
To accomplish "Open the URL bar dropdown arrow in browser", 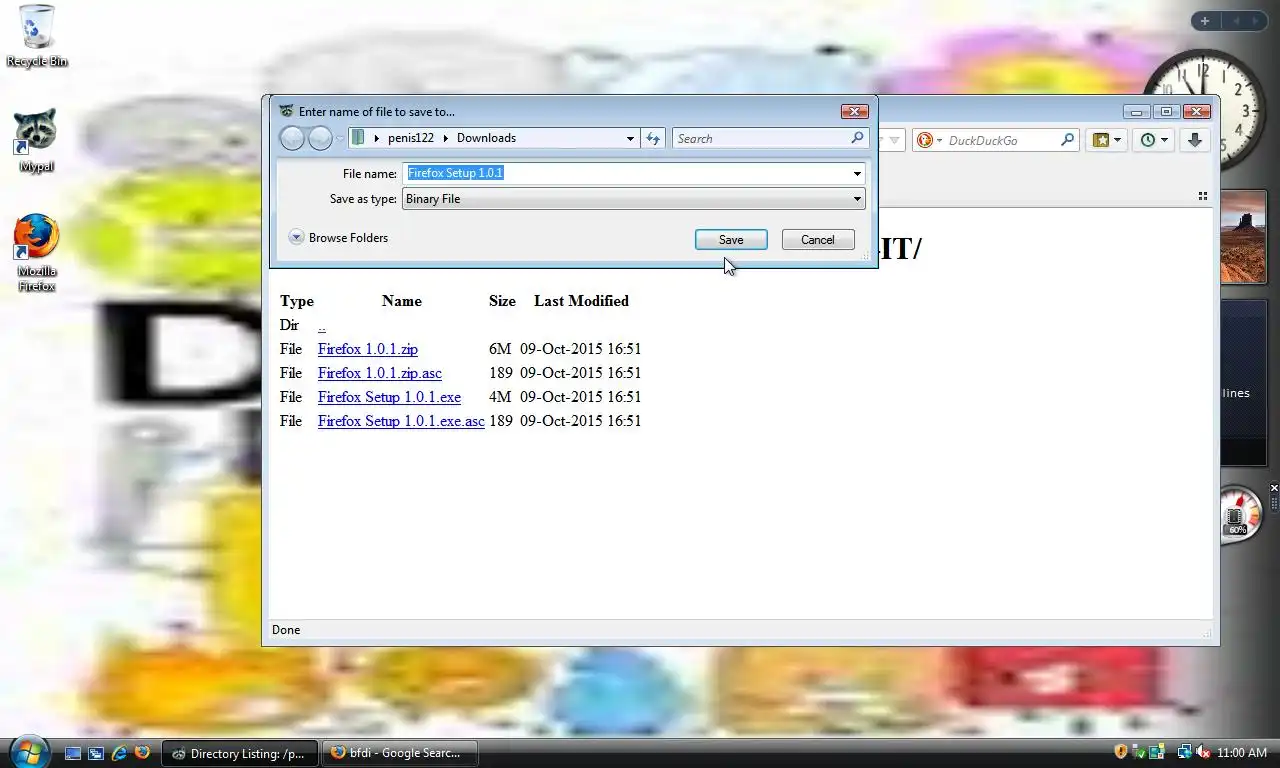I will [895, 140].
